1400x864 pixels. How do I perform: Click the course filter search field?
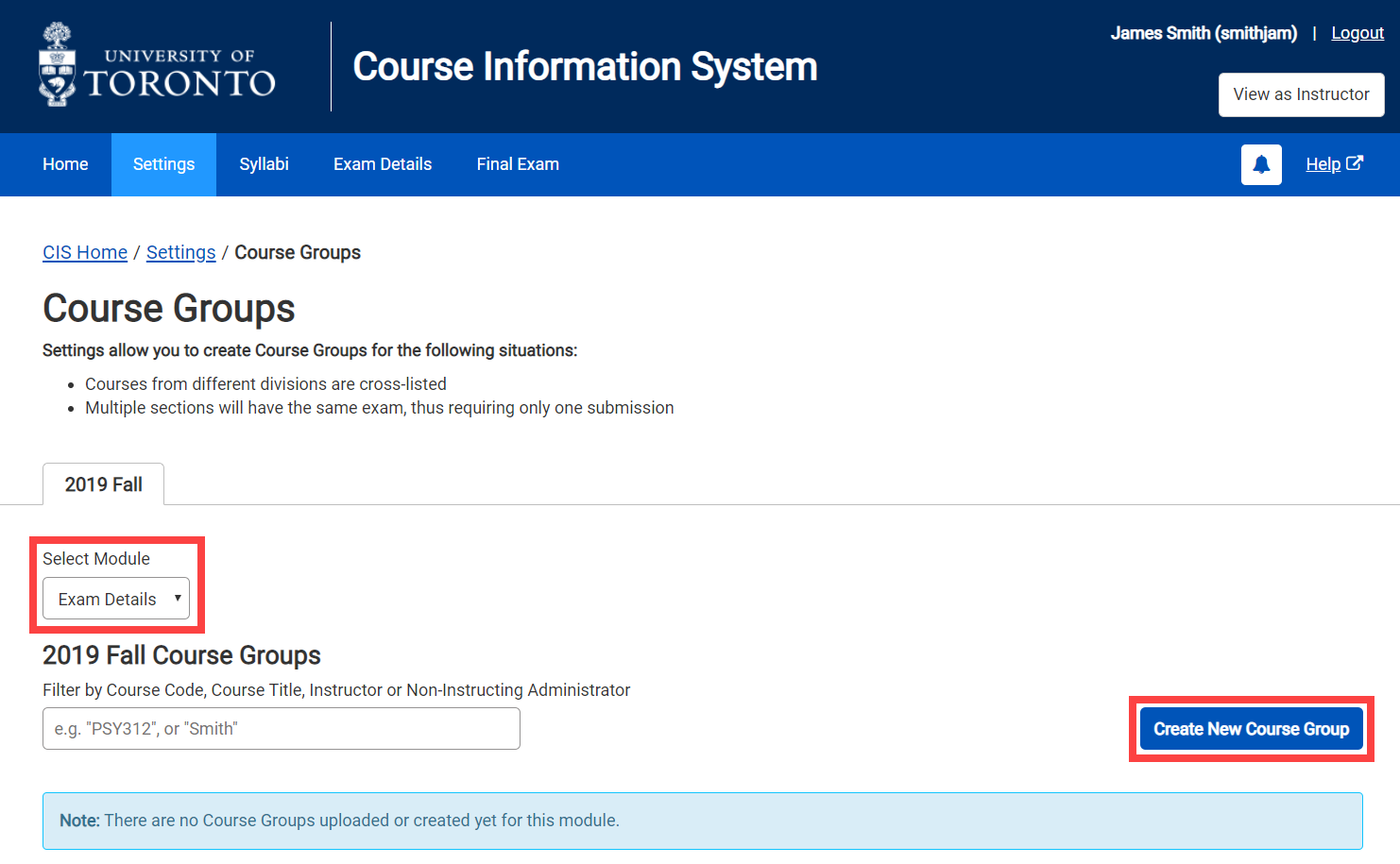point(281,728)
